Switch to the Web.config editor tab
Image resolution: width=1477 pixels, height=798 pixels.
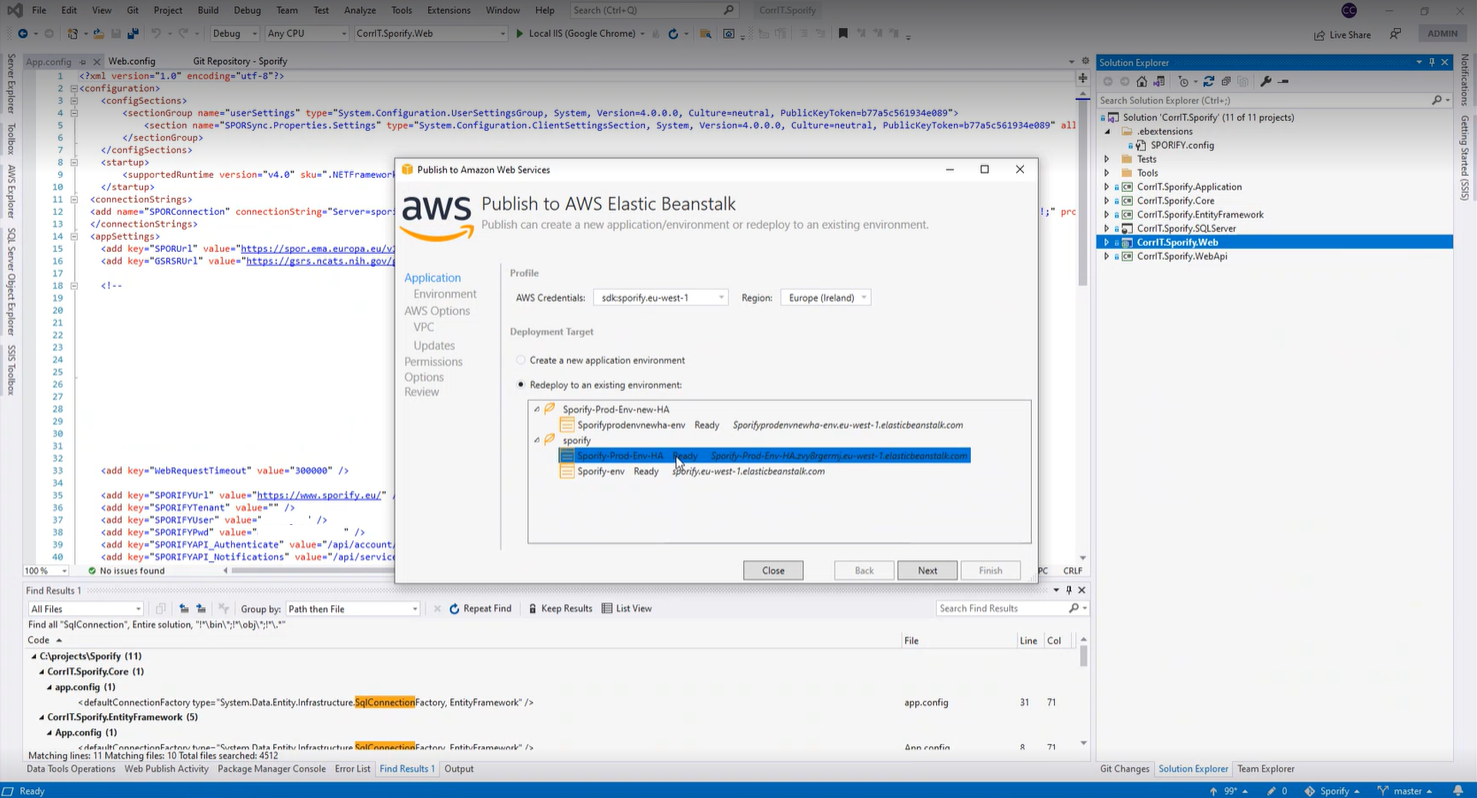(131, 61)
